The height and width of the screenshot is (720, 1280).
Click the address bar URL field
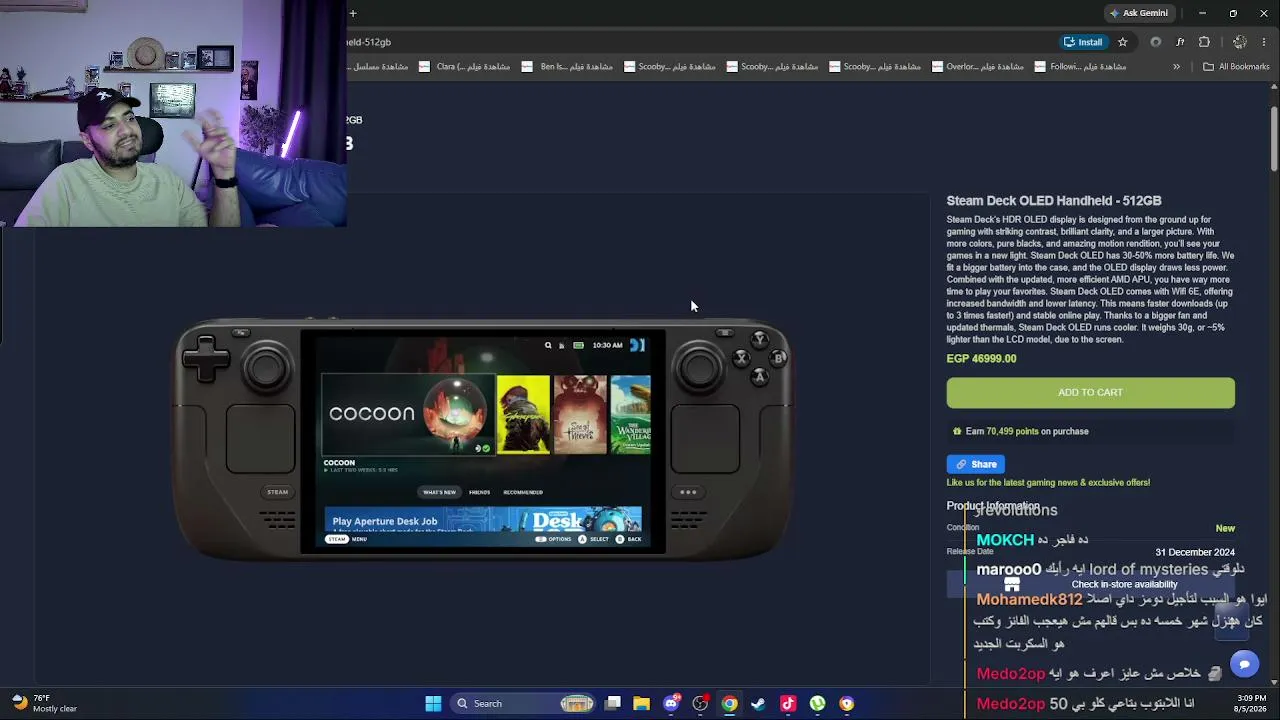coord(700,42)
